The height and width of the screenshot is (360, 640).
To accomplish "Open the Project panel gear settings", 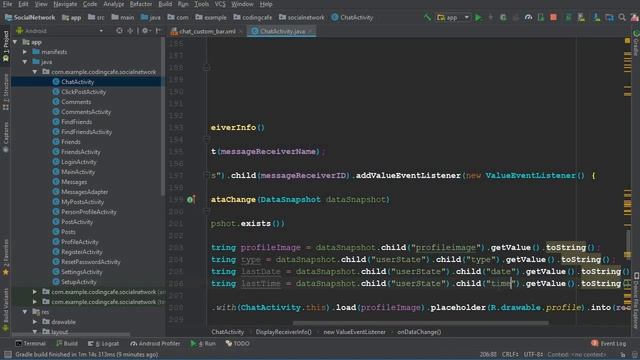I will pyautogui.click(x=145, y=31).
